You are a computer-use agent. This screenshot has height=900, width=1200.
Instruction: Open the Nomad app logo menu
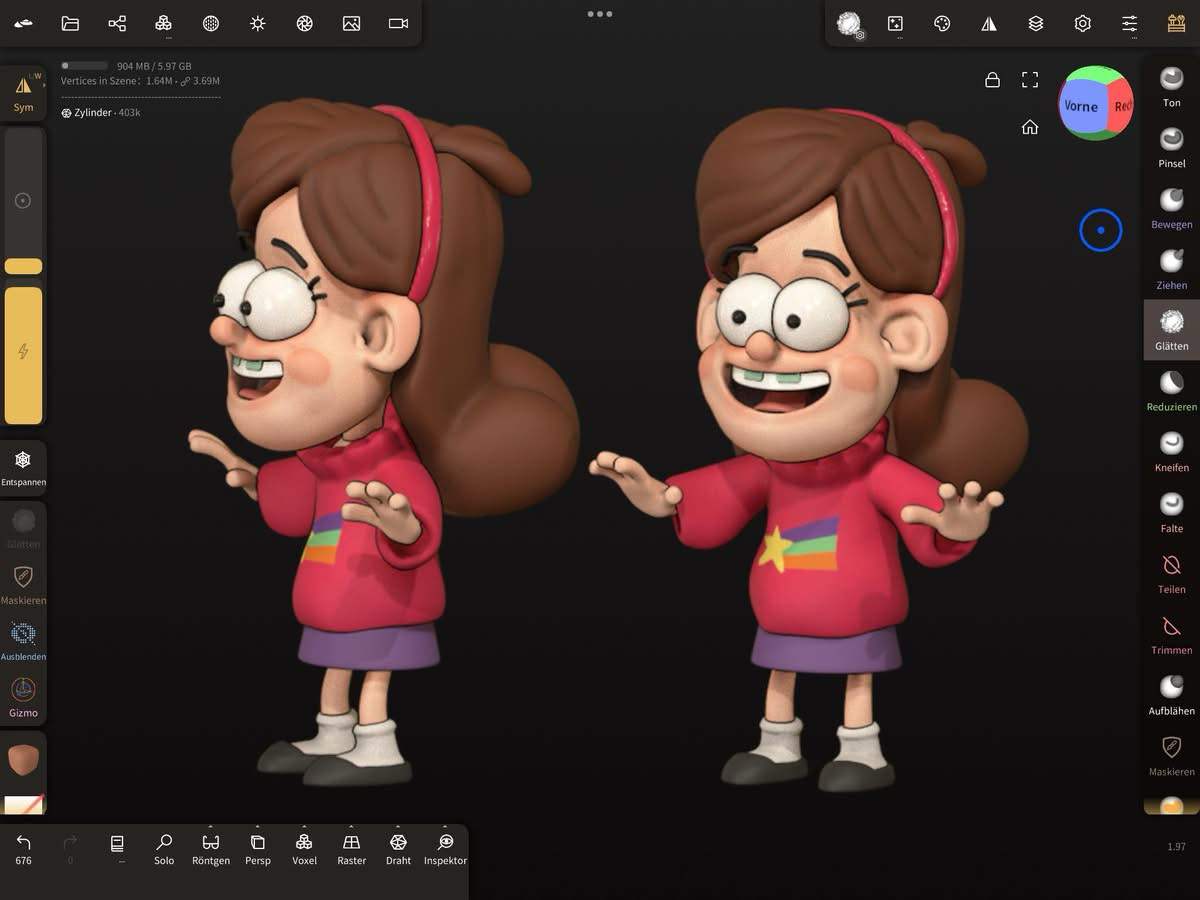[x=23, y=23]
